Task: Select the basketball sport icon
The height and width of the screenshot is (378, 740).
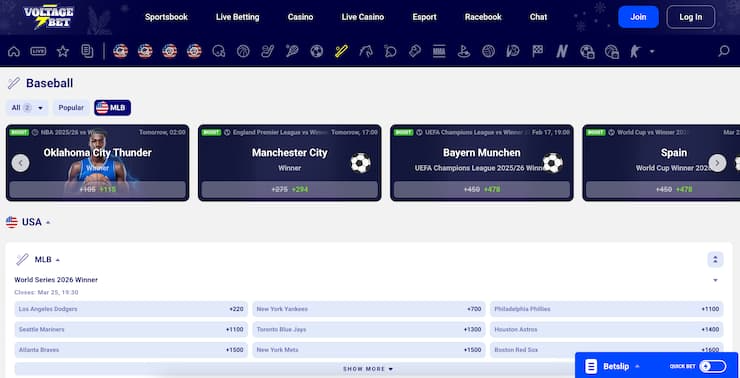Action: click(x=243, y=51)
